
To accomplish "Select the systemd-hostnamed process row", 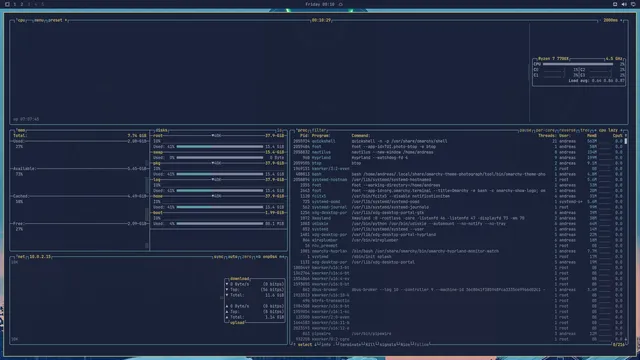I will [458, 180].
